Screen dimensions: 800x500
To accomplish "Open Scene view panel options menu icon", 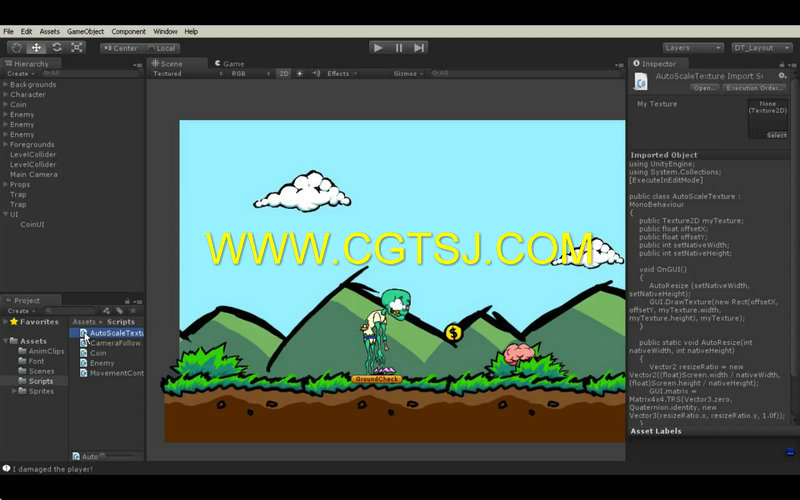I will coord(619,65).
